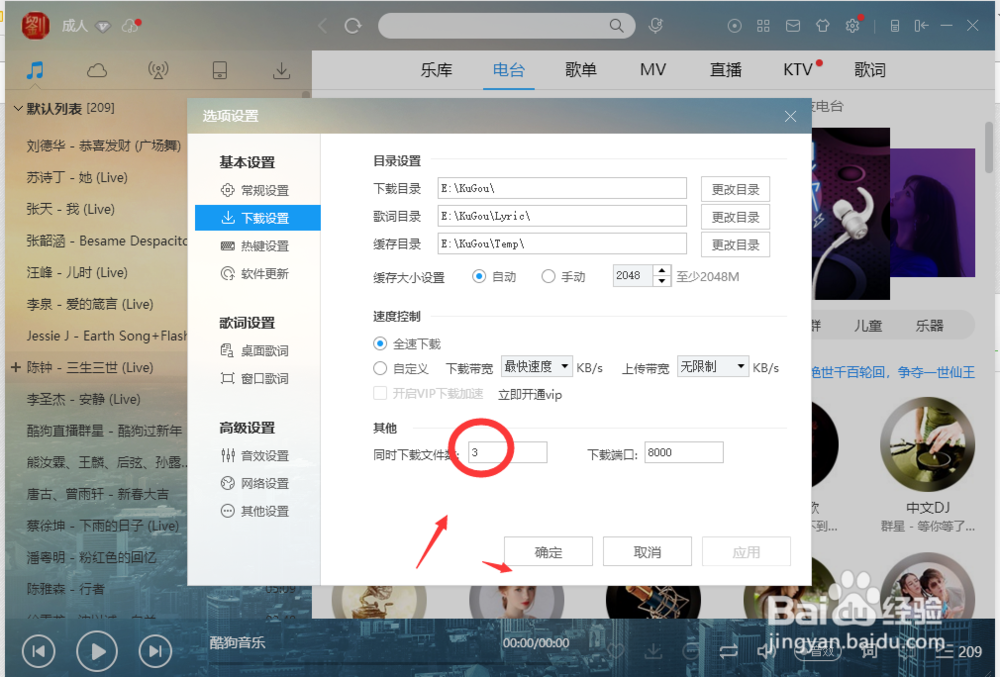Image resolution: width=1000 pixels, height=677 pixels.
Task: Click the target circle icon in title bar
Action: 734,26
